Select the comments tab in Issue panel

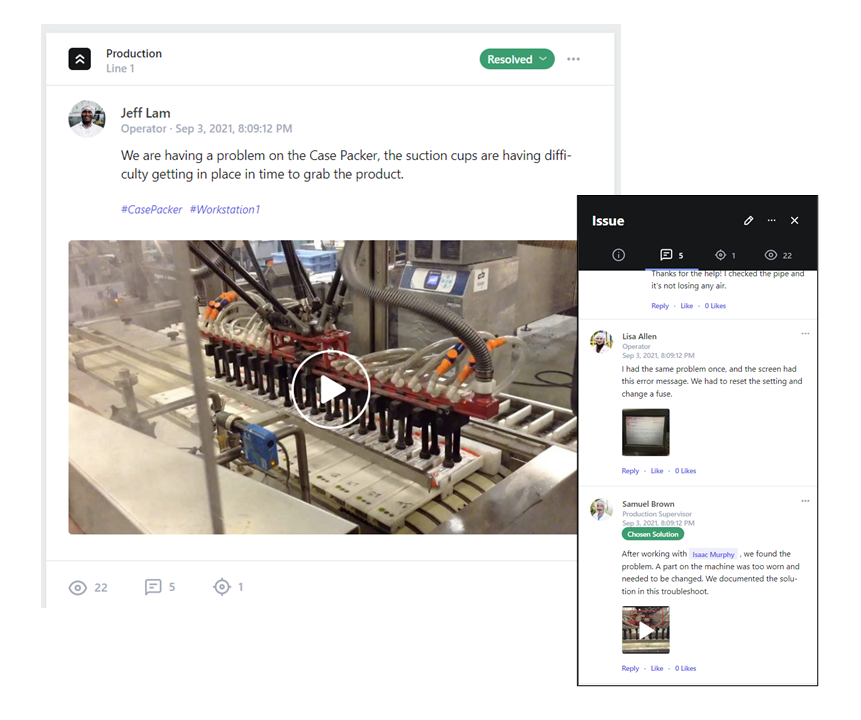[x=667, y=256]
